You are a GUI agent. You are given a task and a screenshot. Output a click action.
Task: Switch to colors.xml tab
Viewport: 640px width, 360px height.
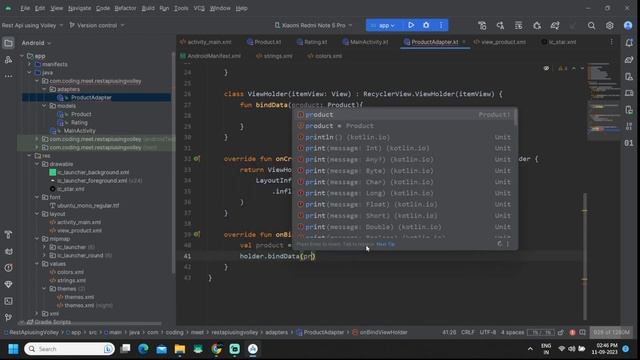[325, 56]
